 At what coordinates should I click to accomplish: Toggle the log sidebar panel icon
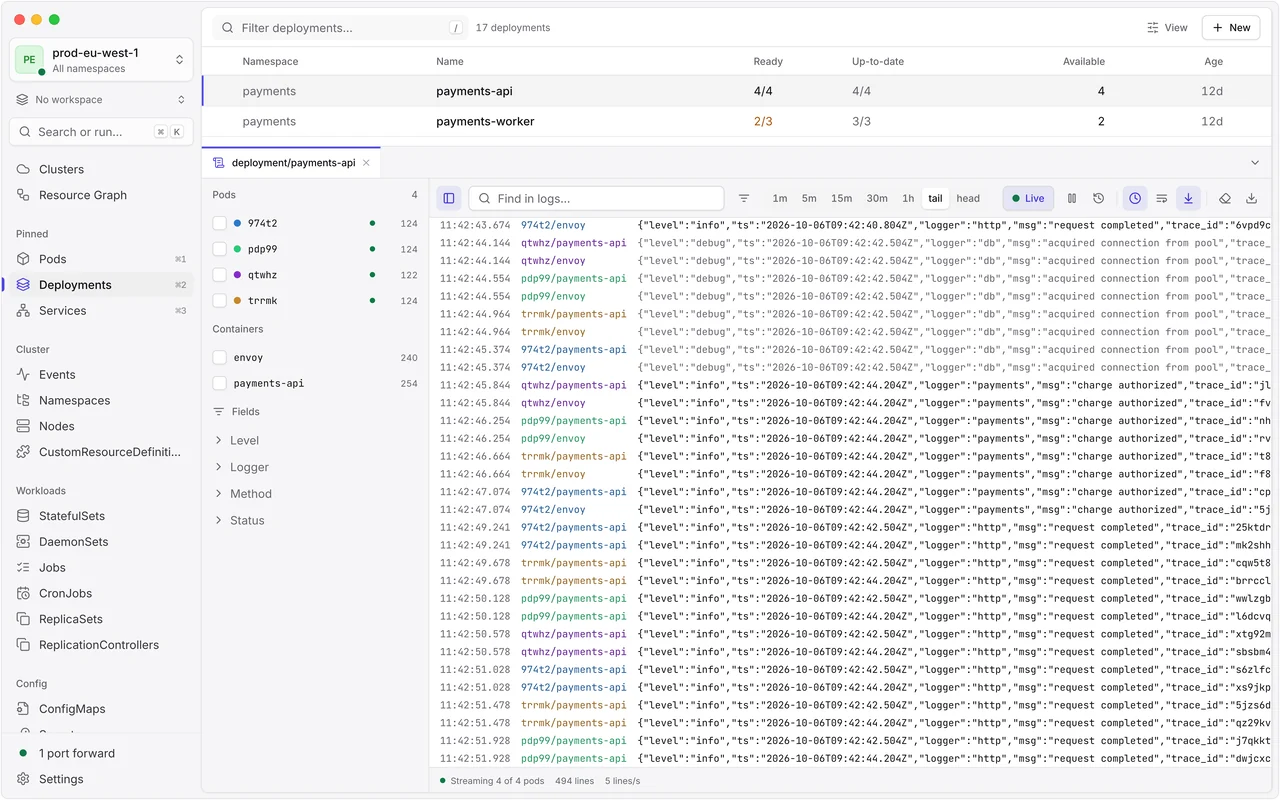[449, 198]
